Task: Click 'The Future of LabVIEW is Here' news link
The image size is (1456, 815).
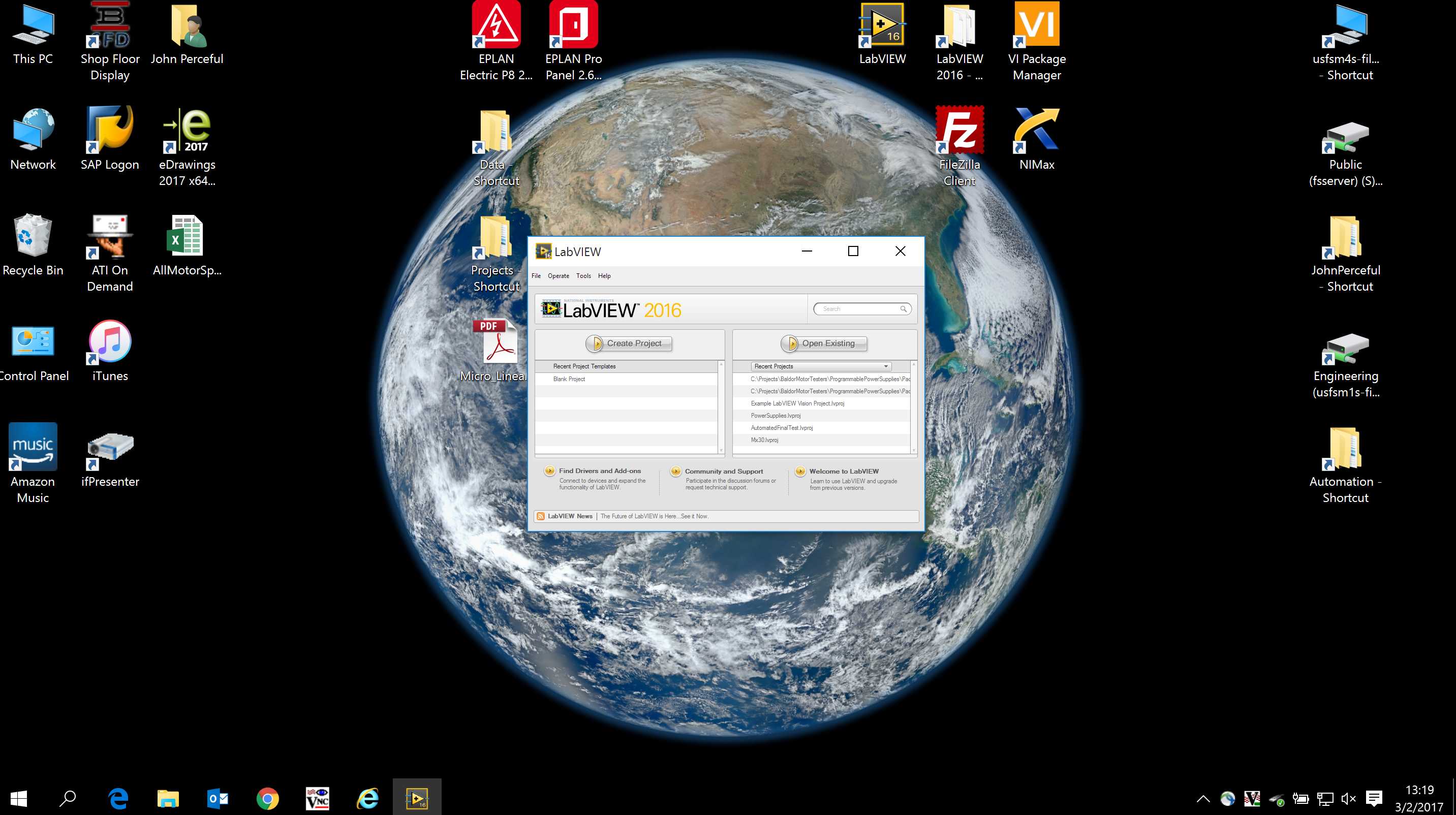Action: [654, 516]
